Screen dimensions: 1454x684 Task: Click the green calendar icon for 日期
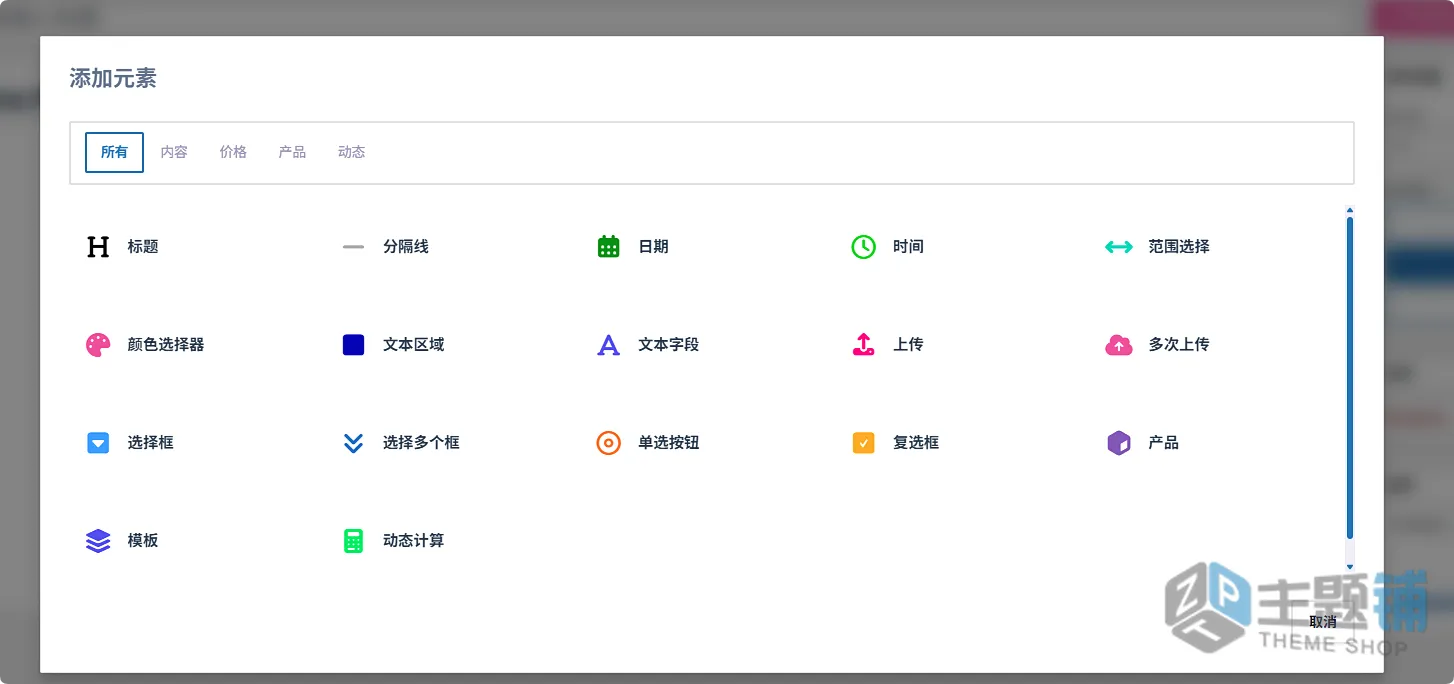pos(608,246)
